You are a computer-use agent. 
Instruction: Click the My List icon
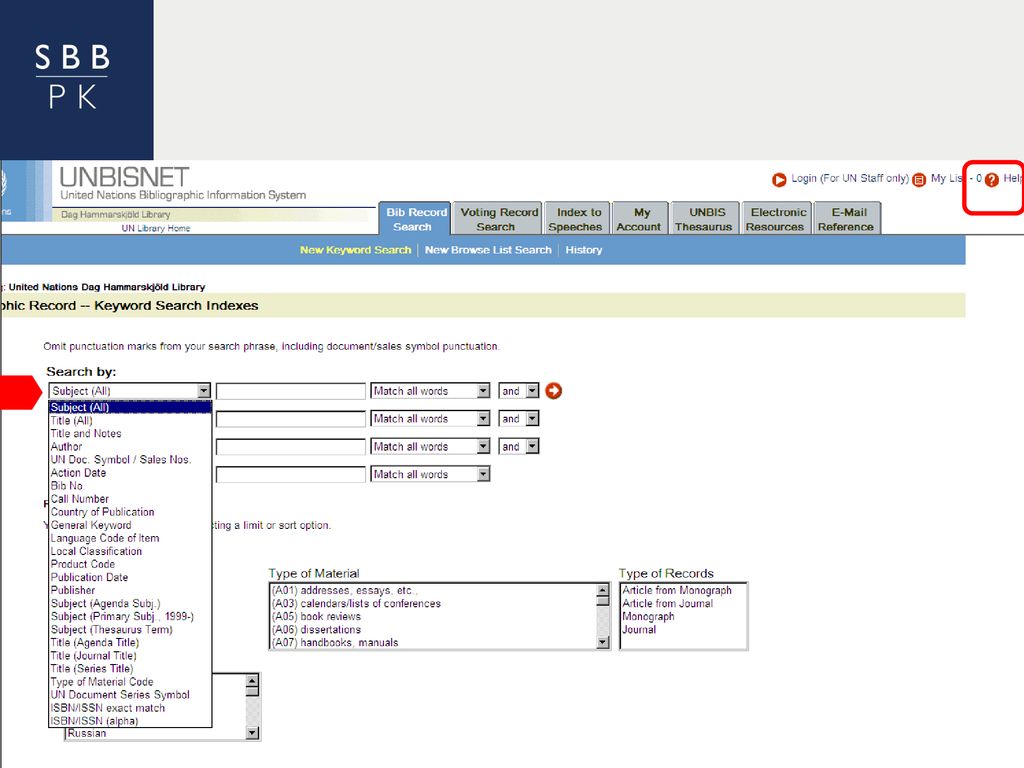[x=919, y=180]
